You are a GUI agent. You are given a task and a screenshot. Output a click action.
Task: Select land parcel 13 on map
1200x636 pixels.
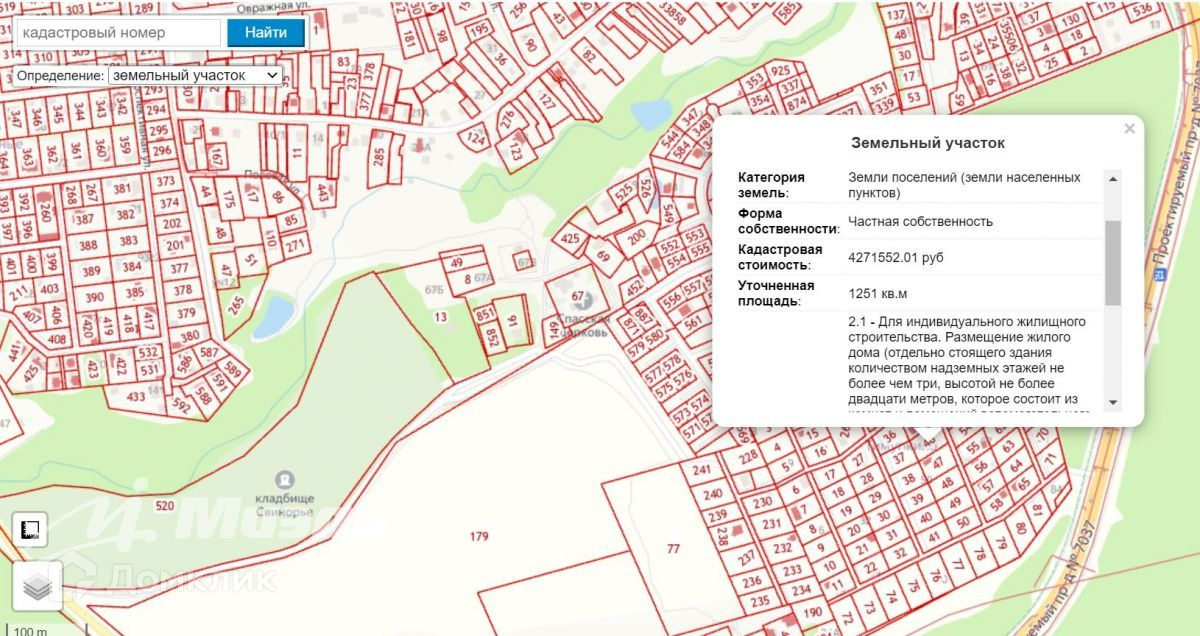(x=441, y=317)
